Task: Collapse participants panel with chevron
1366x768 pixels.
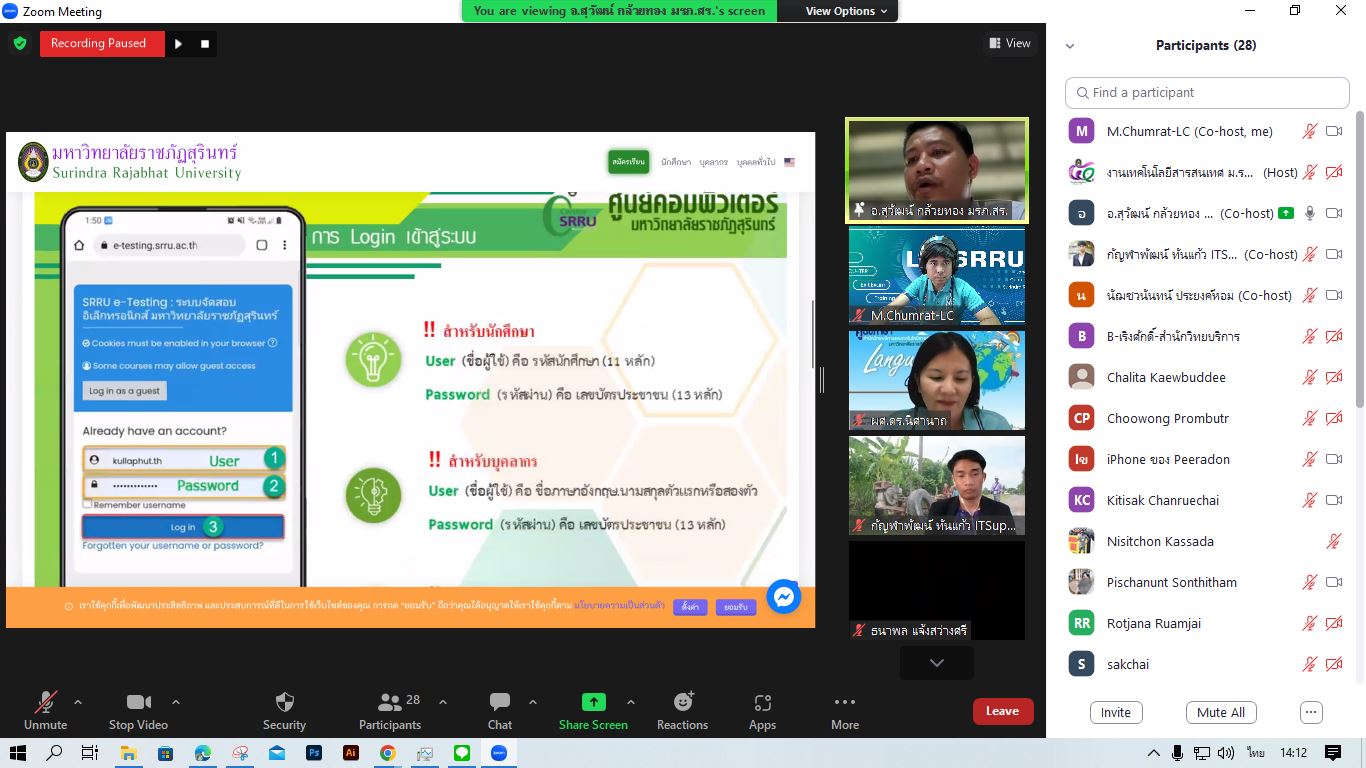Action: [1070, 46]
